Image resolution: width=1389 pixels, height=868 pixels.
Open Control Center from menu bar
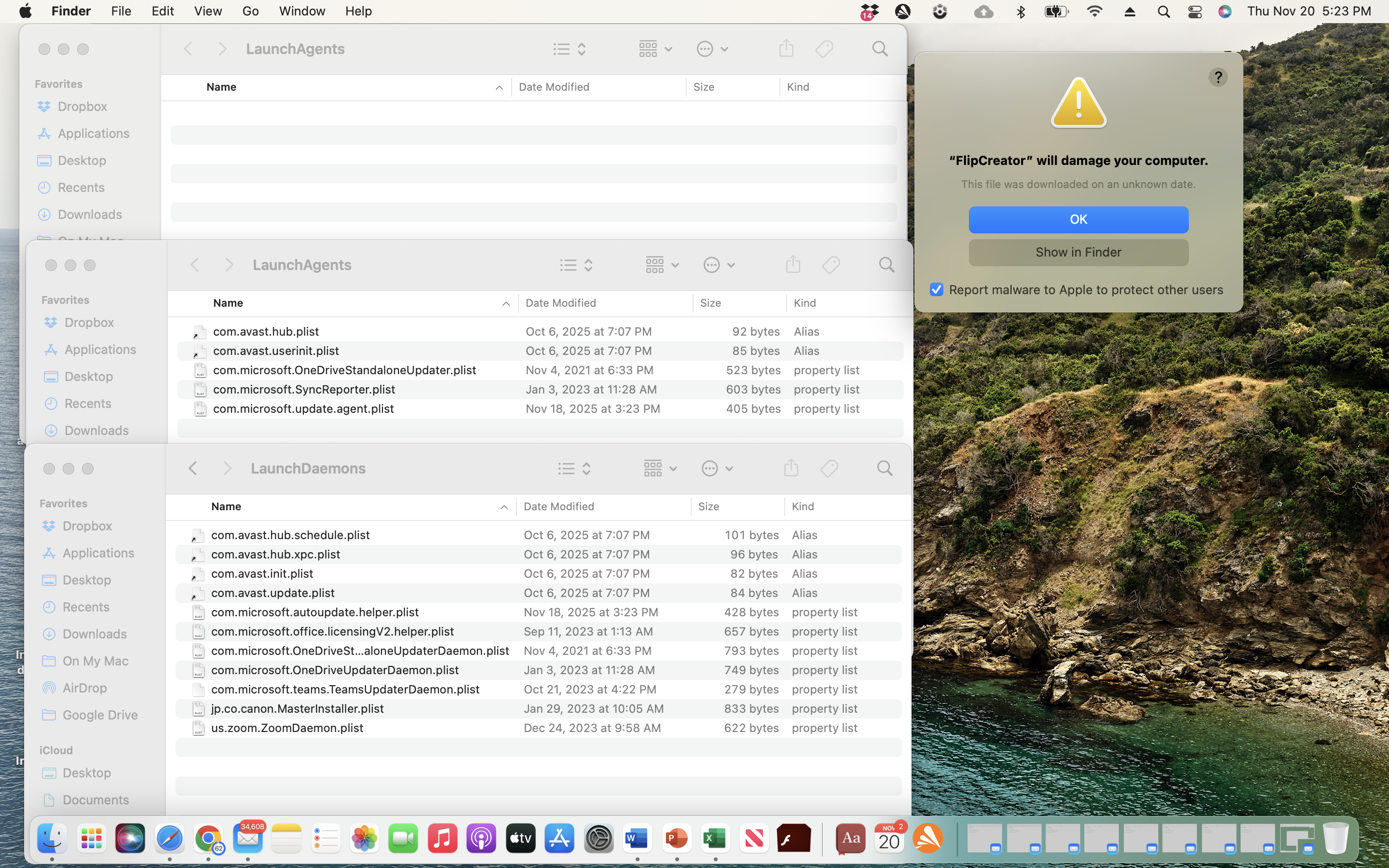coord(1195,12)
